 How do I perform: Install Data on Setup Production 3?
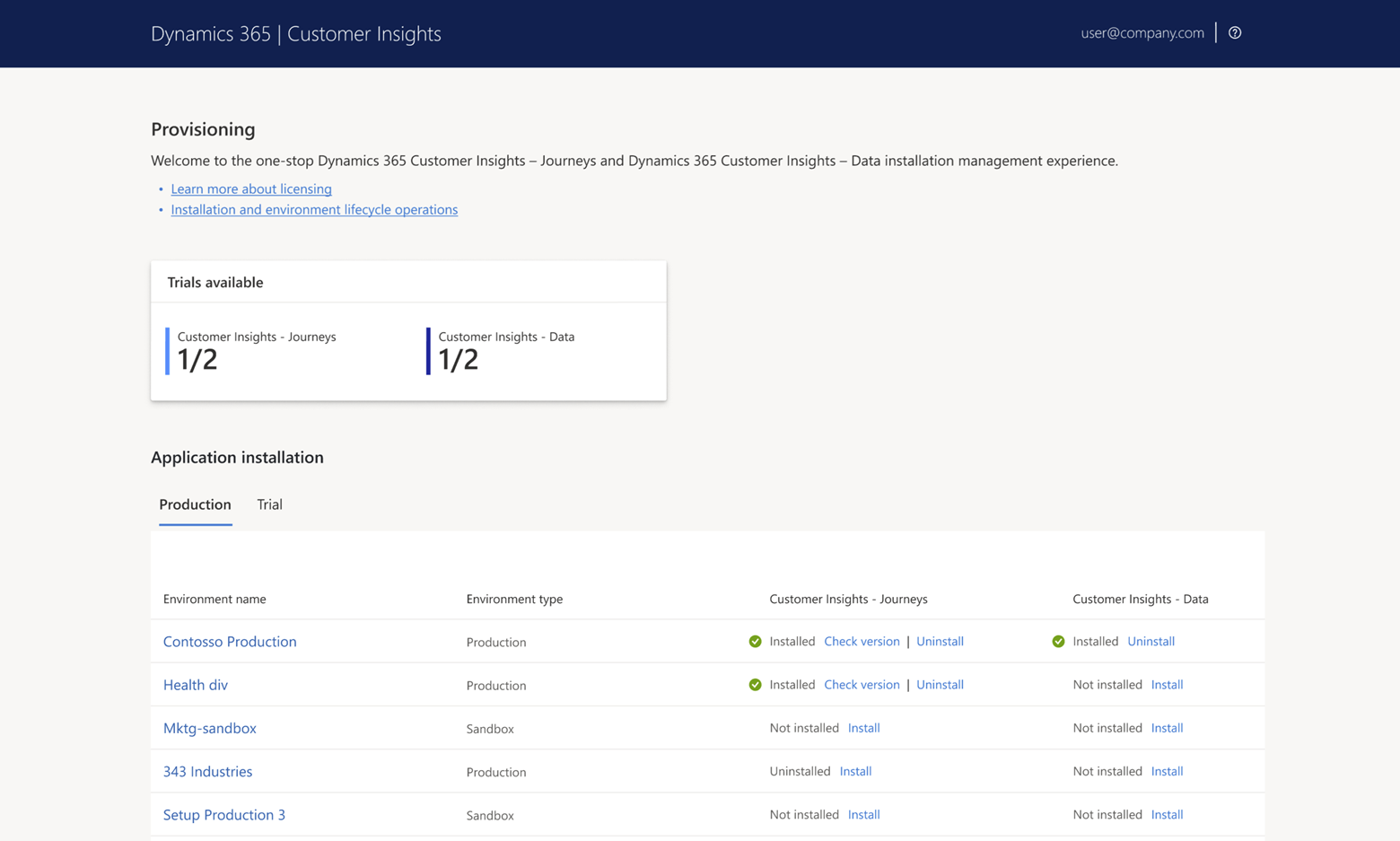(x=1167, y=815)
